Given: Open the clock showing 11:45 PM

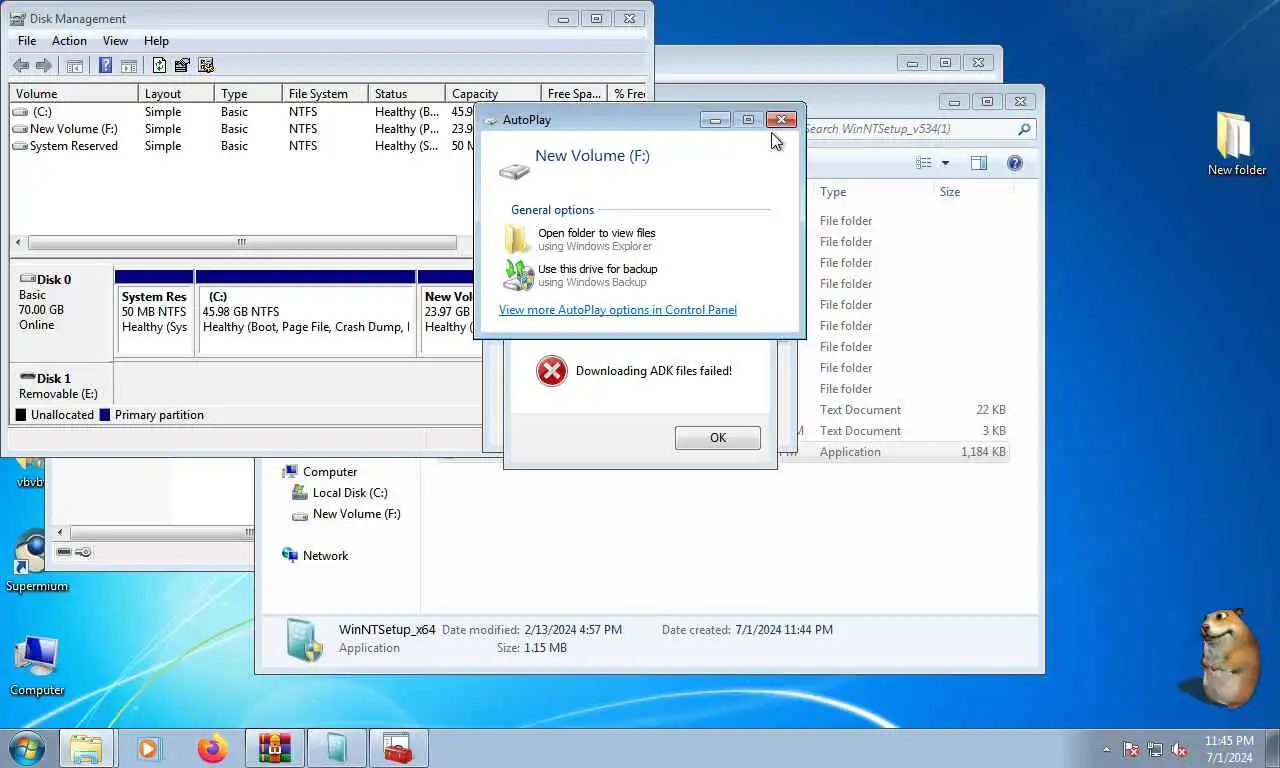Looking at the screenshot, I should 1229,749.
